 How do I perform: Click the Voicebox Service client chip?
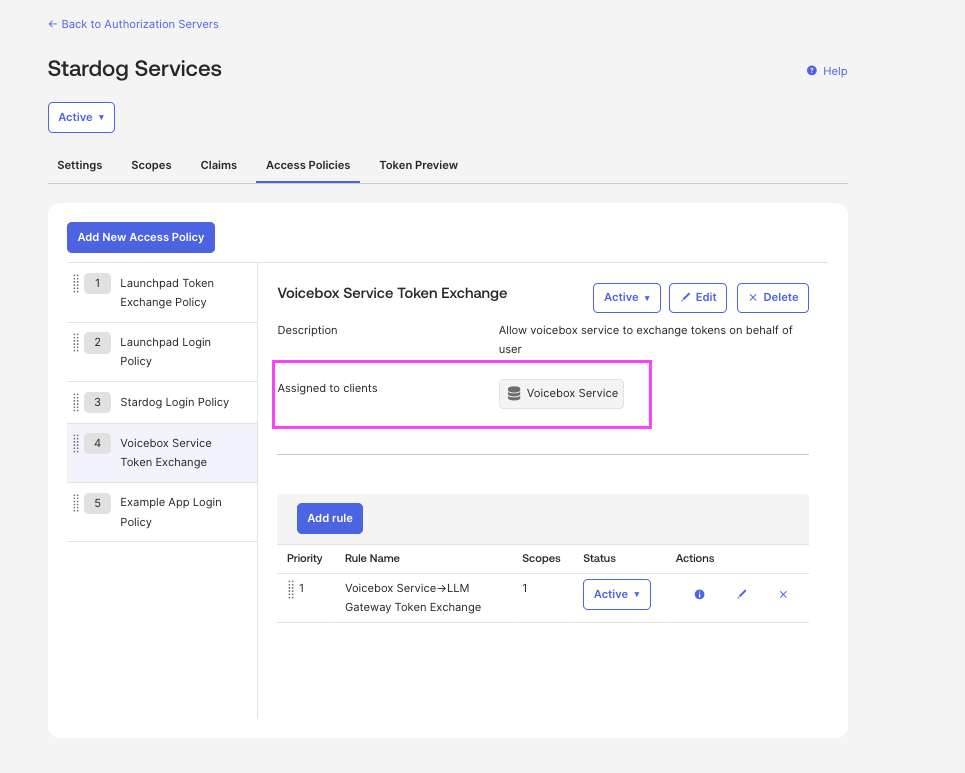(x=561, y=394)
